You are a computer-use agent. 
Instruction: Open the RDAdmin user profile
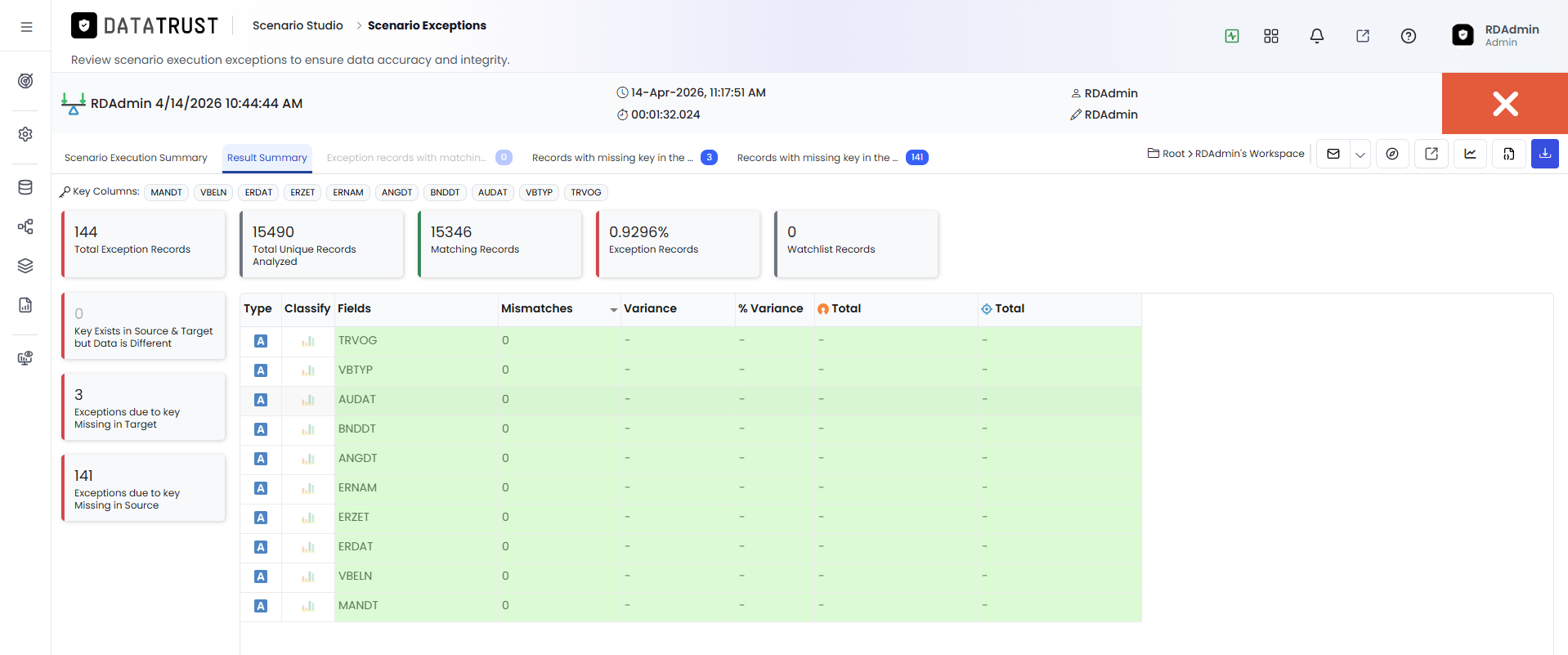[1496, 35]
